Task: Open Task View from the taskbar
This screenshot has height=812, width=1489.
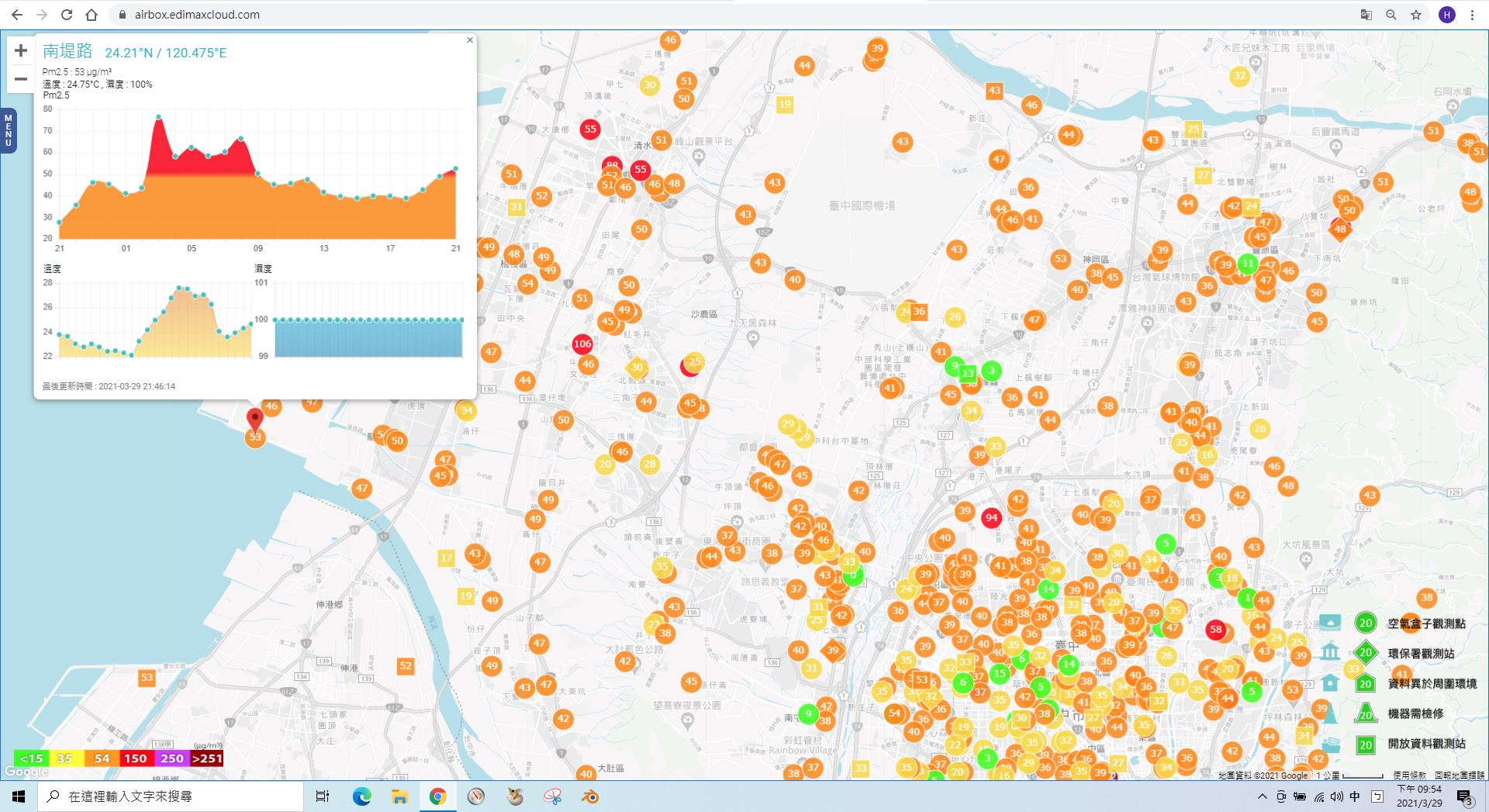Action: [323, 796]
